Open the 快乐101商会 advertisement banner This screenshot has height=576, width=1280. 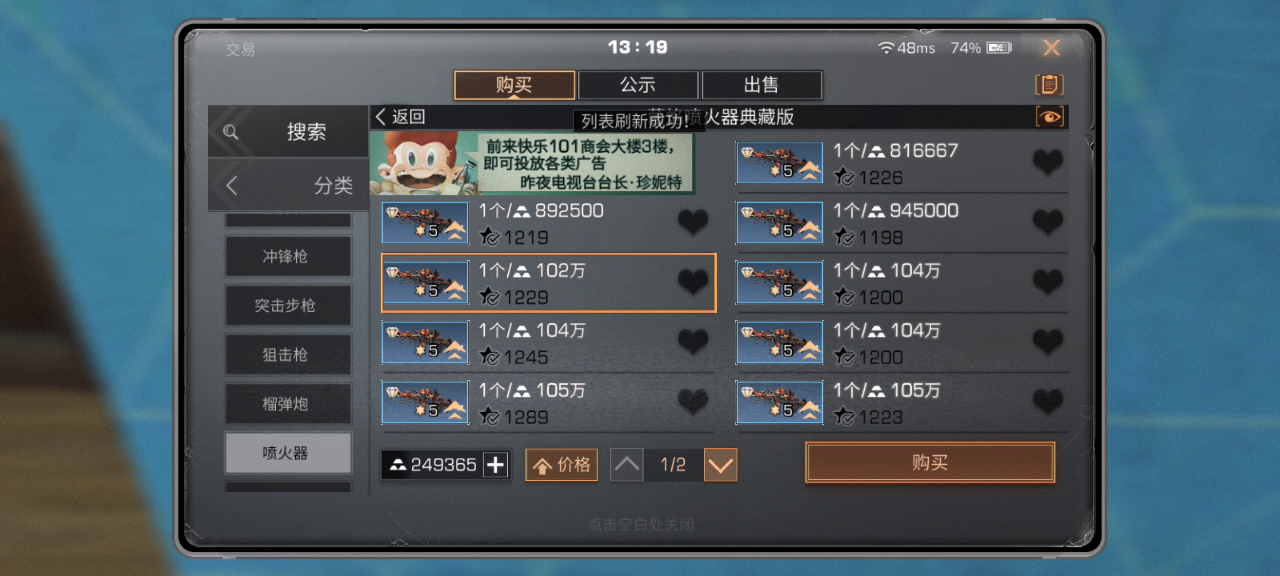click(533, 164)
